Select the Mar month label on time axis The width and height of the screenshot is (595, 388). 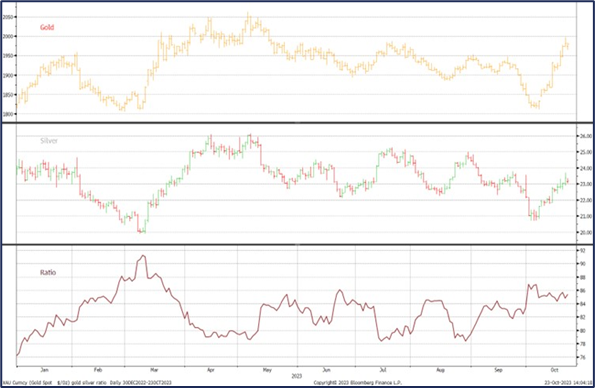(154, 370)
